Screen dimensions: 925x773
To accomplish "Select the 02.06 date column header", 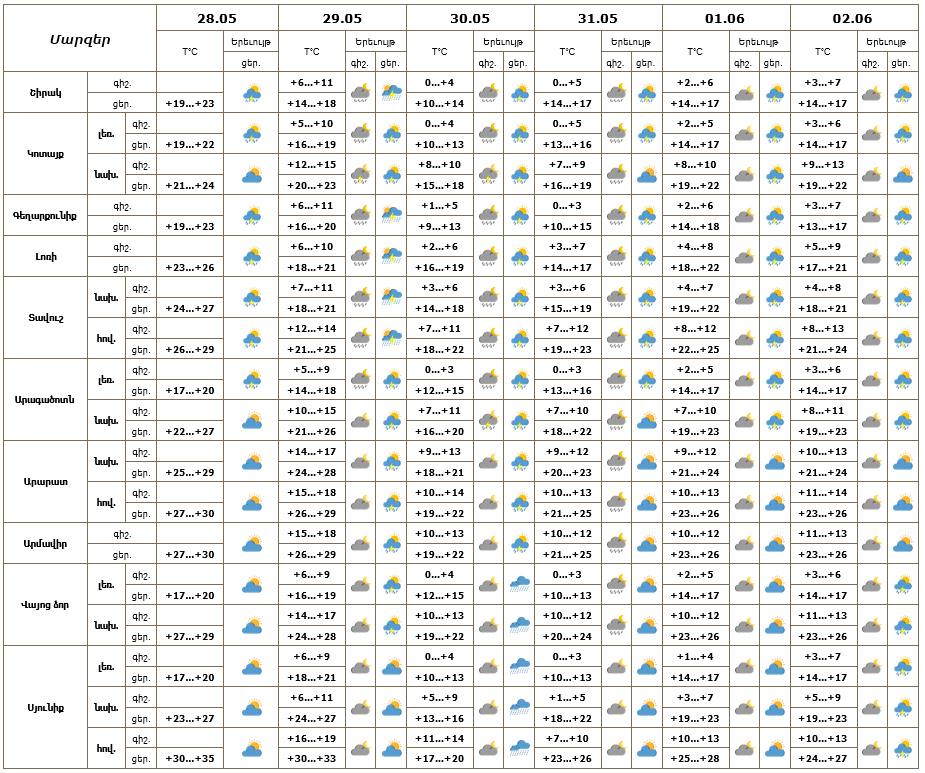I will pos(853,18).
